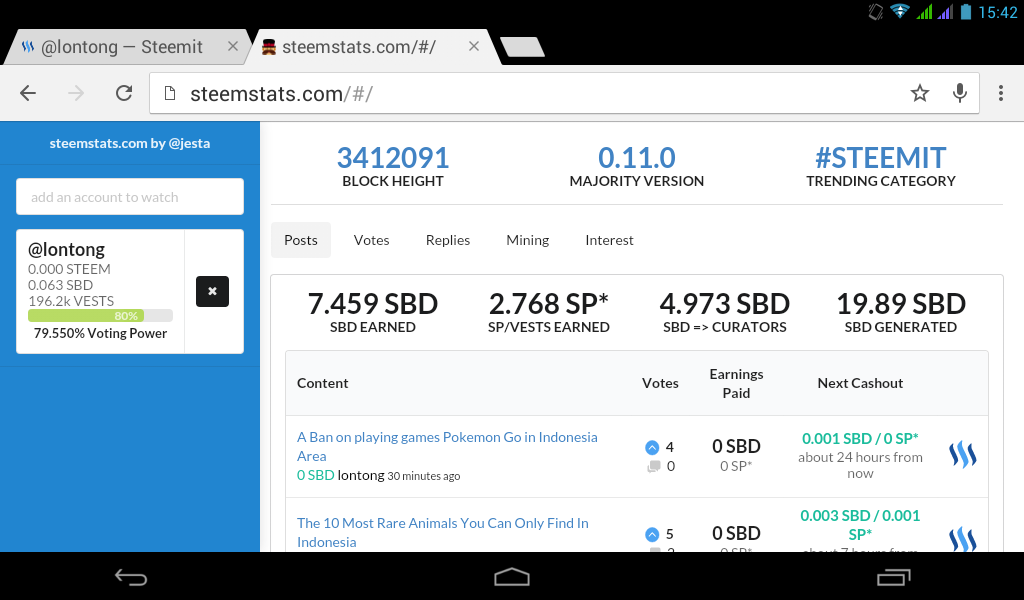This screenshot has width=1024, height=600.
Task: Open a new browser tab
Action: tap(521, 47)
